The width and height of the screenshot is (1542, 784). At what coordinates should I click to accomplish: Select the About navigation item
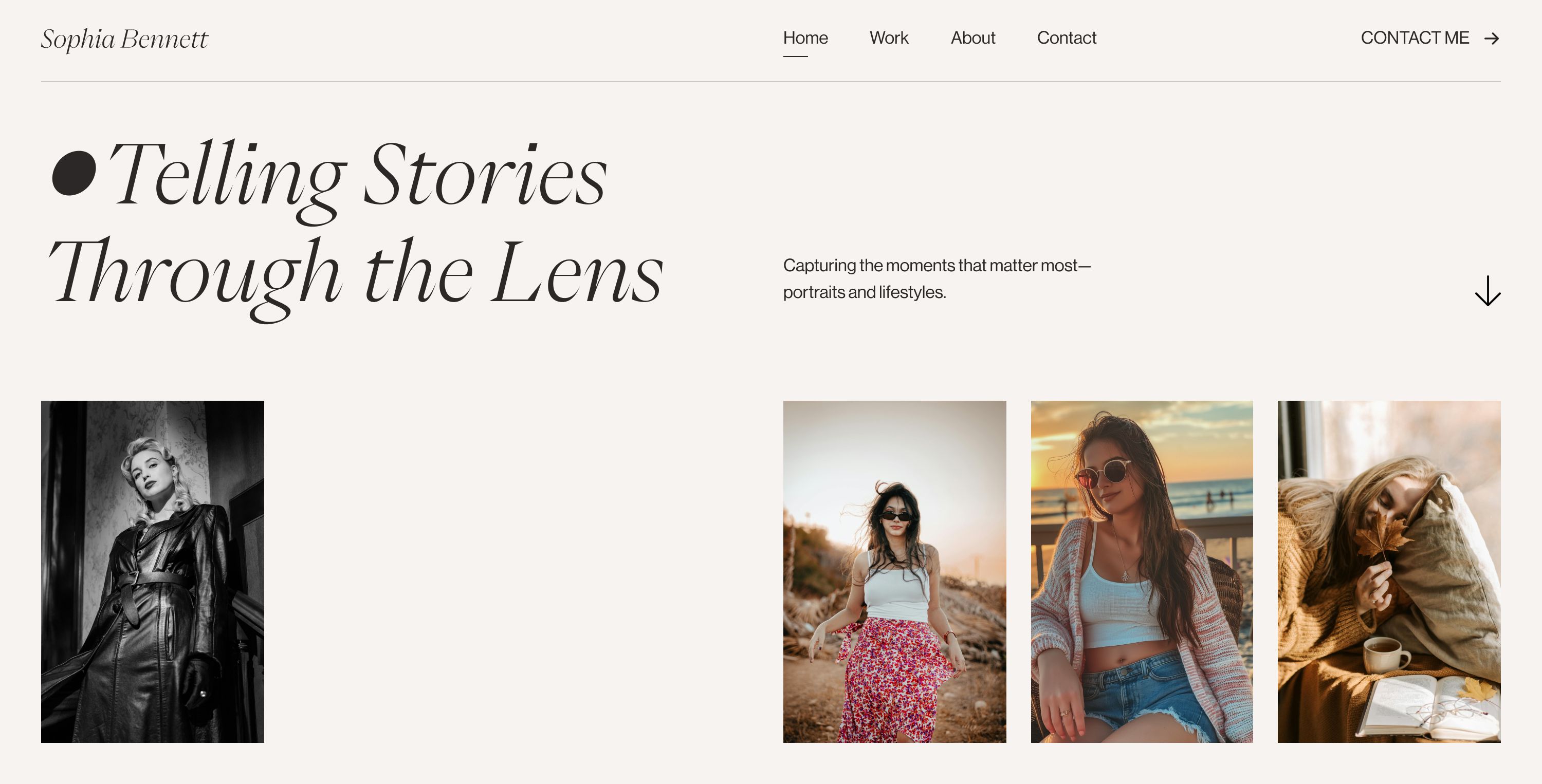972,38
